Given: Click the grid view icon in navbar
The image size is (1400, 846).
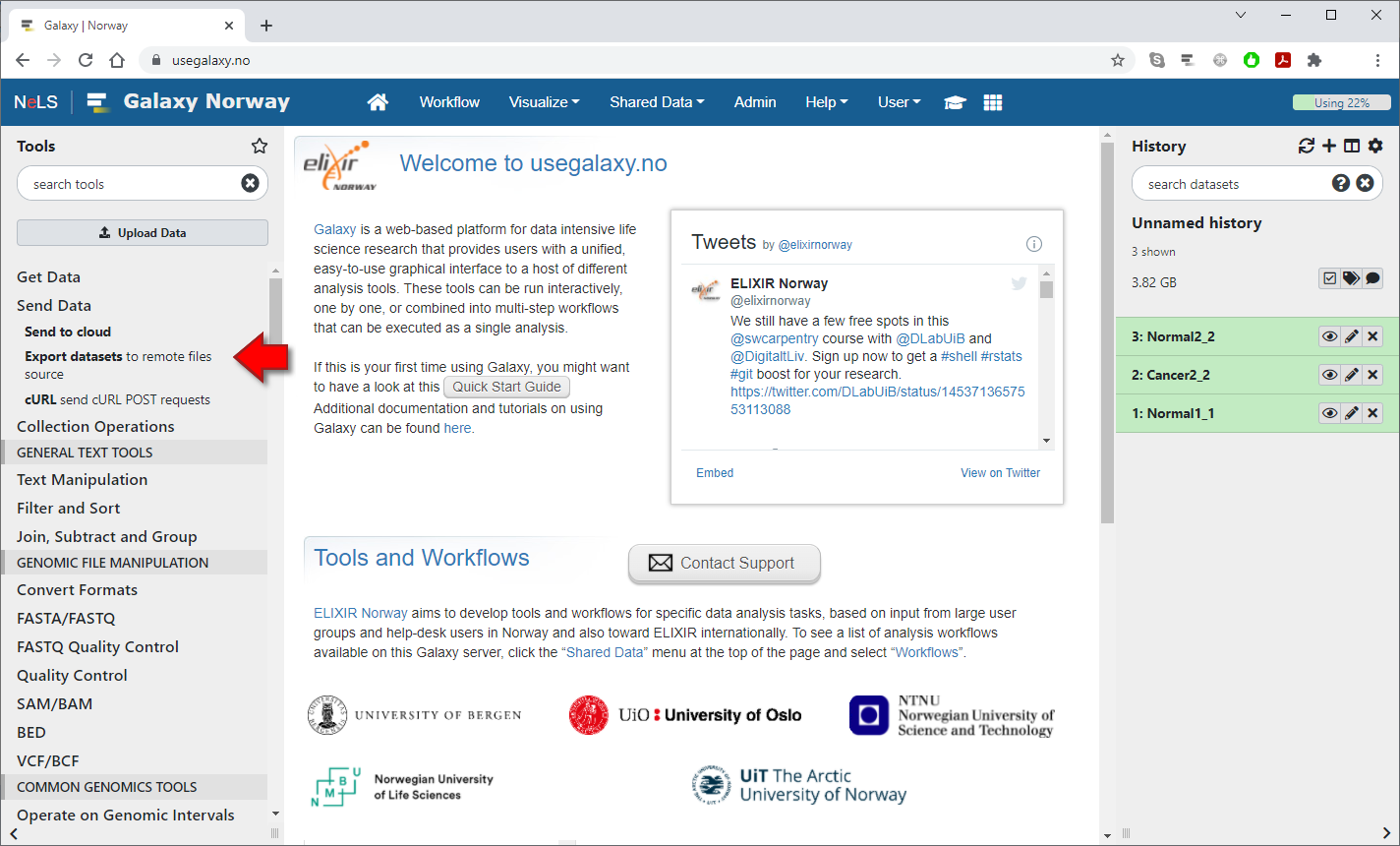Looking at the screenshot, I should pos(993,102).
